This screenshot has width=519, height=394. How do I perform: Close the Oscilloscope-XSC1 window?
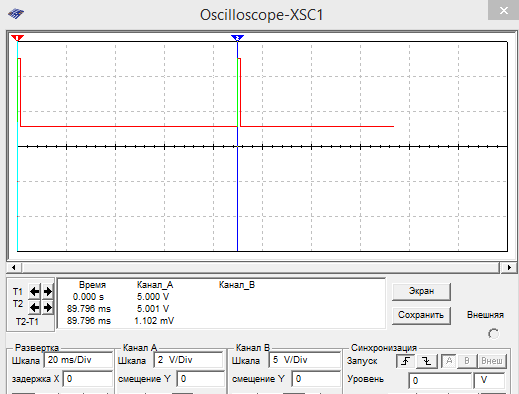coord(503,11)
